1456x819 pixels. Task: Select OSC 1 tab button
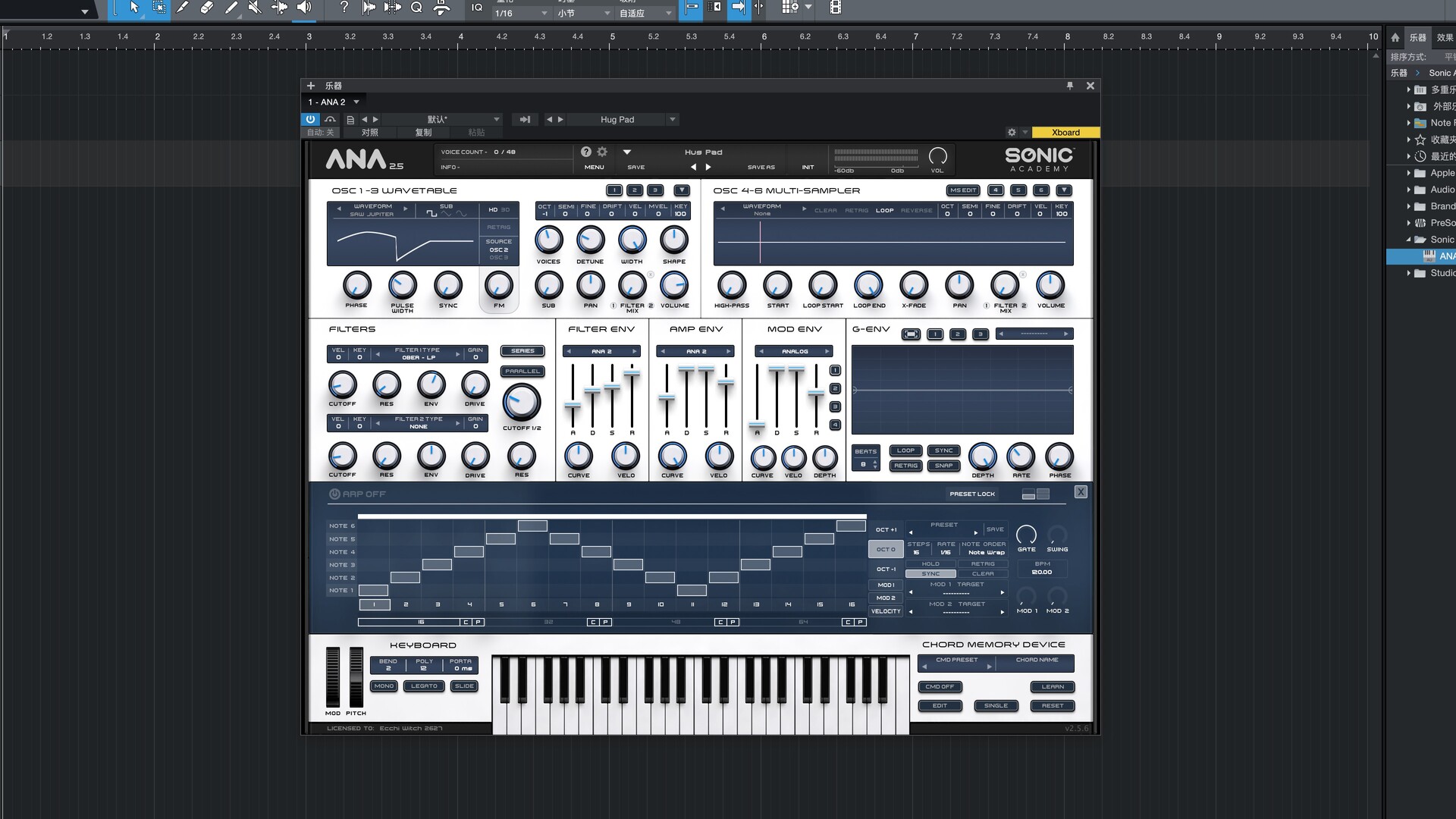[x=614, y=190]
